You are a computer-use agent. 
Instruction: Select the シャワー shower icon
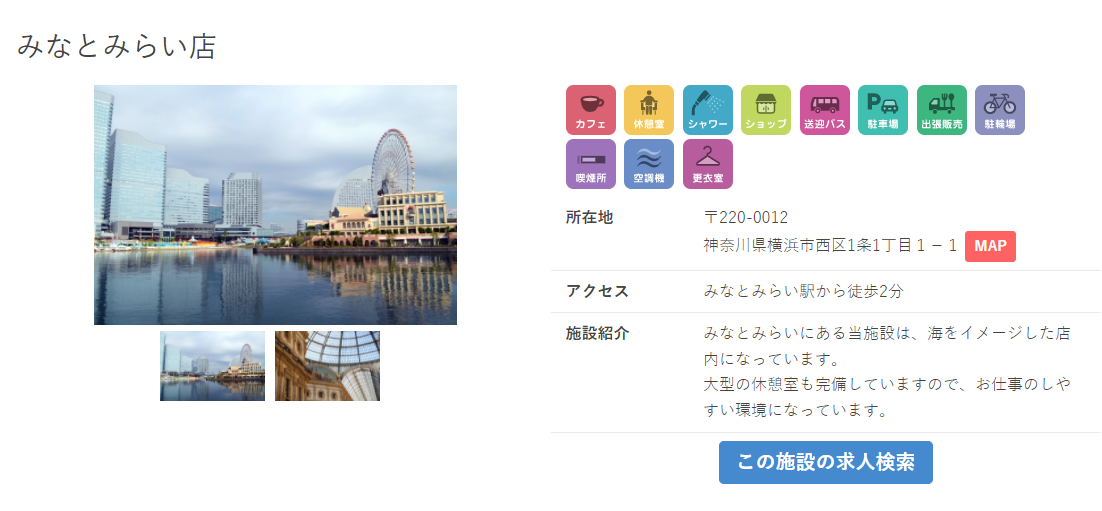[707, 110]
